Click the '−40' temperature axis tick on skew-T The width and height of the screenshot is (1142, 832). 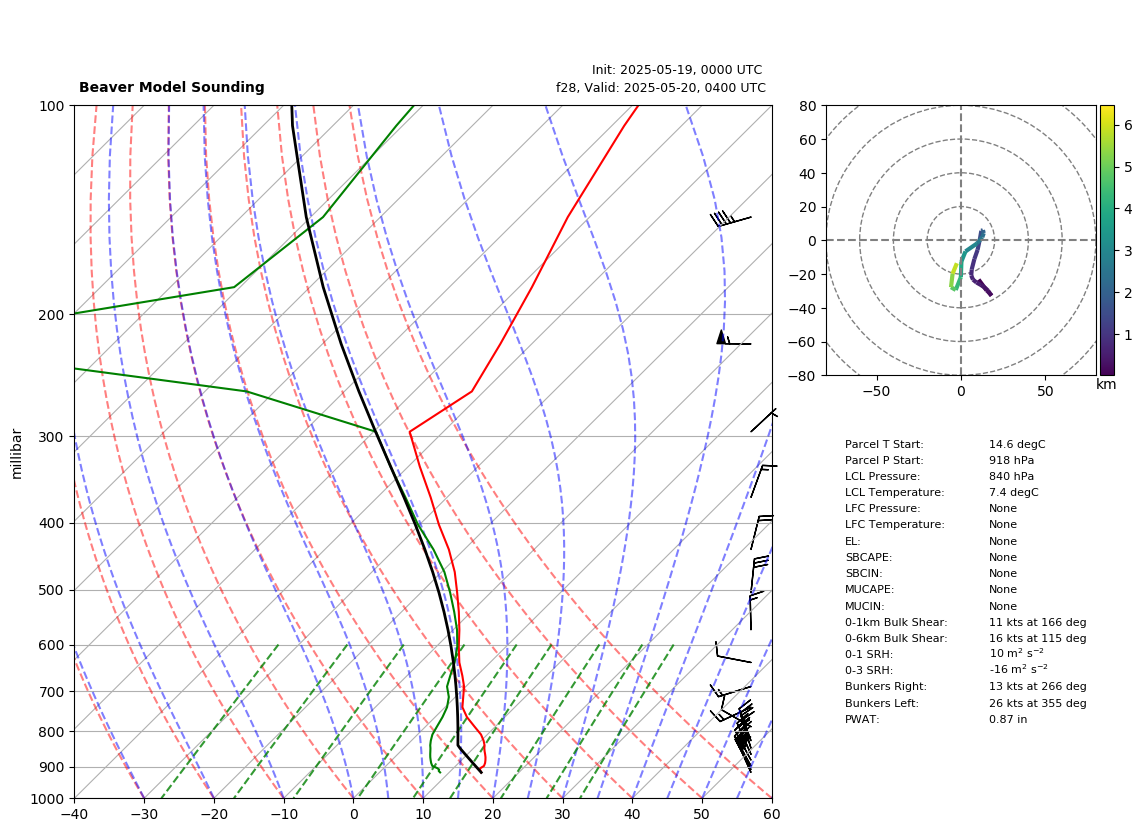click(x=74, y=814)
